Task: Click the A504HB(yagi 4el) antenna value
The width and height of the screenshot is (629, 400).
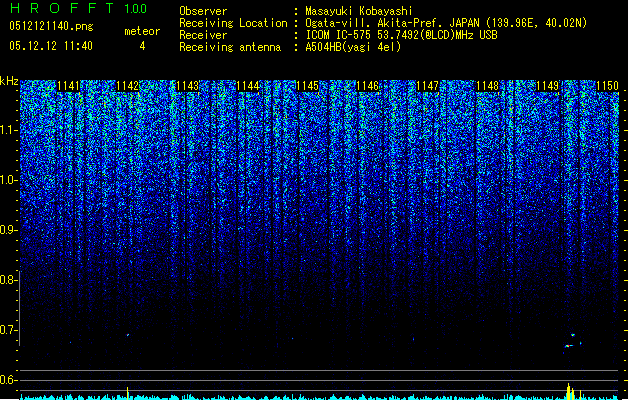Action: pyautogui.click(x=353, y=47)
